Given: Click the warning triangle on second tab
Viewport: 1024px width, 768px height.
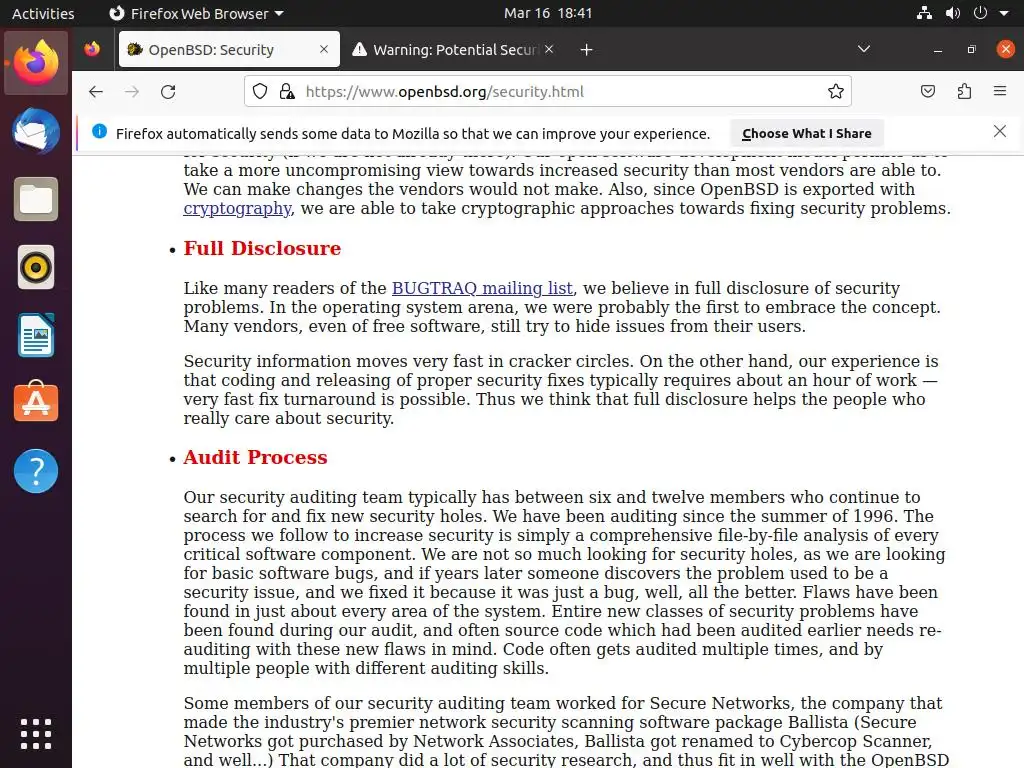Looking at the screenshot, I should [359, 50].
